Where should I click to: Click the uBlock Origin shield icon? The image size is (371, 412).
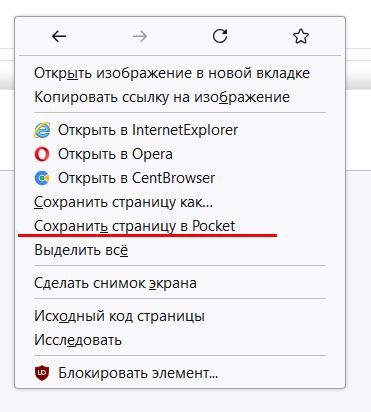(42, 373)
